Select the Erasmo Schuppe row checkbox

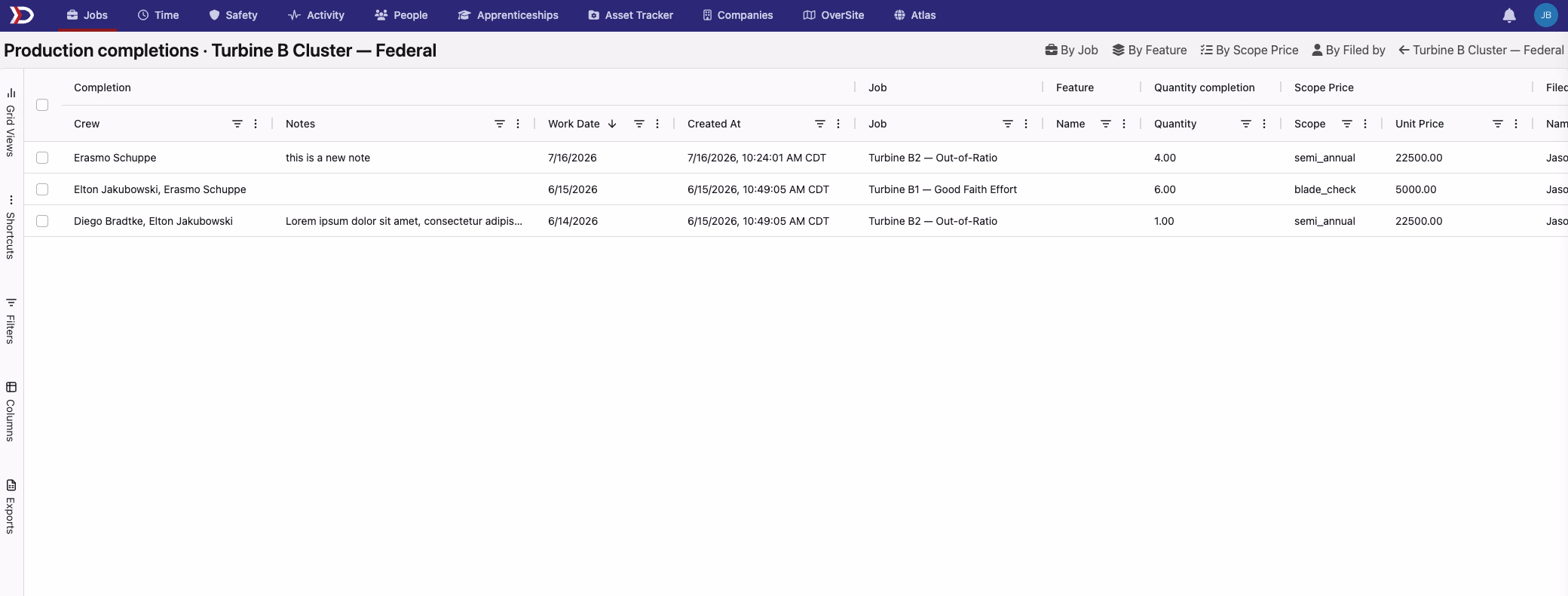pyautogui.click(x=42, y=158)
